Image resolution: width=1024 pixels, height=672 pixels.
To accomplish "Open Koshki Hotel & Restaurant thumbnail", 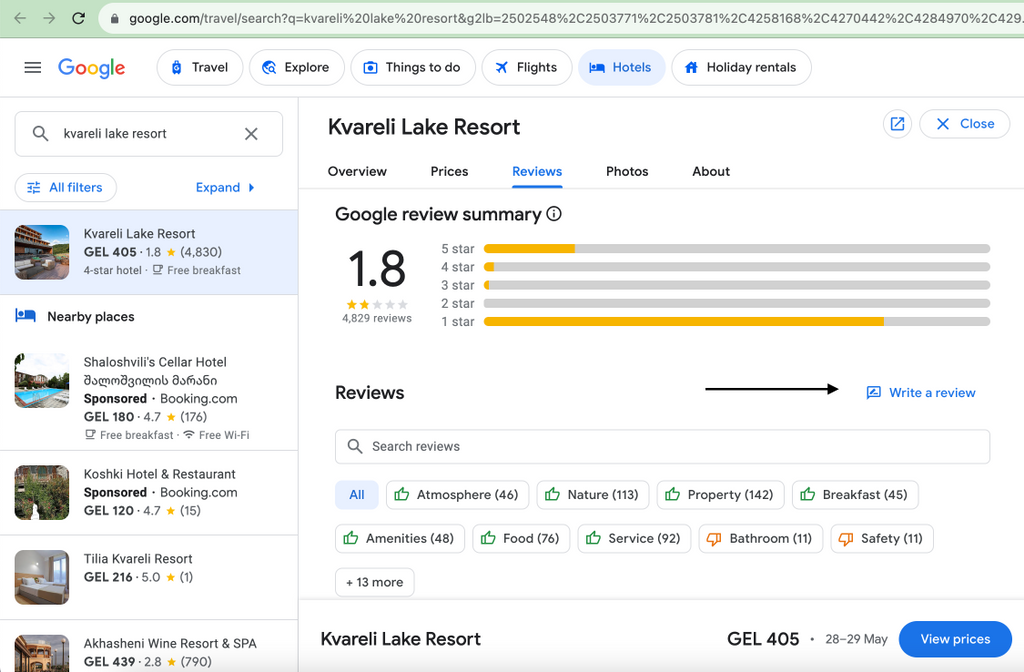I will pos(42,492).
